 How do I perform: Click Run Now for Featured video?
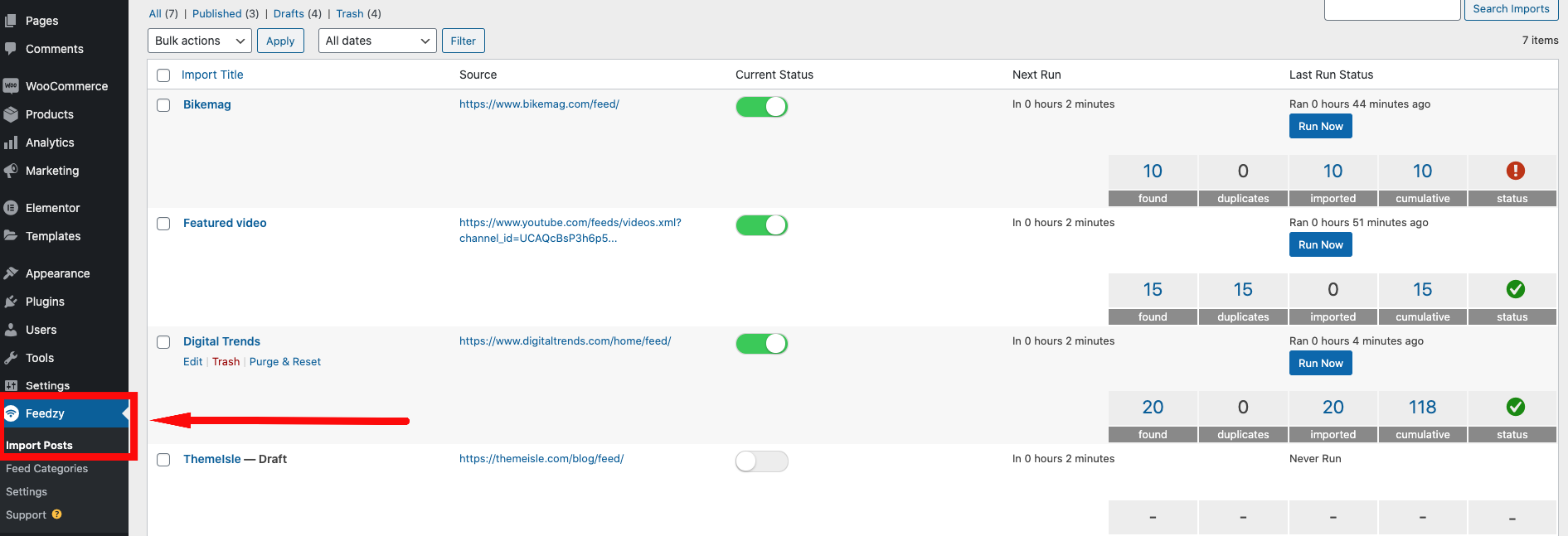(1320, 244)
